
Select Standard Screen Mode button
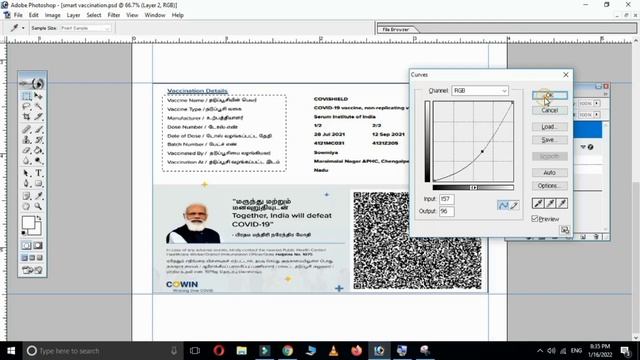24,258
